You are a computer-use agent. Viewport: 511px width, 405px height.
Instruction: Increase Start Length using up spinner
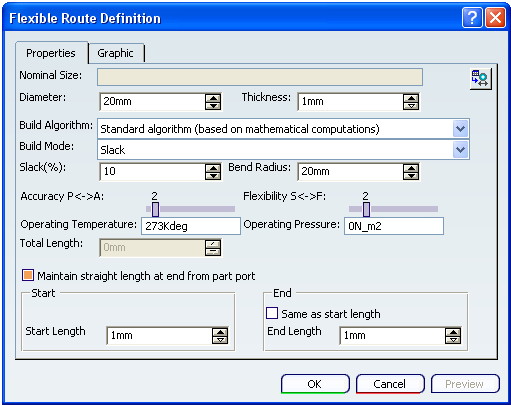220,332
